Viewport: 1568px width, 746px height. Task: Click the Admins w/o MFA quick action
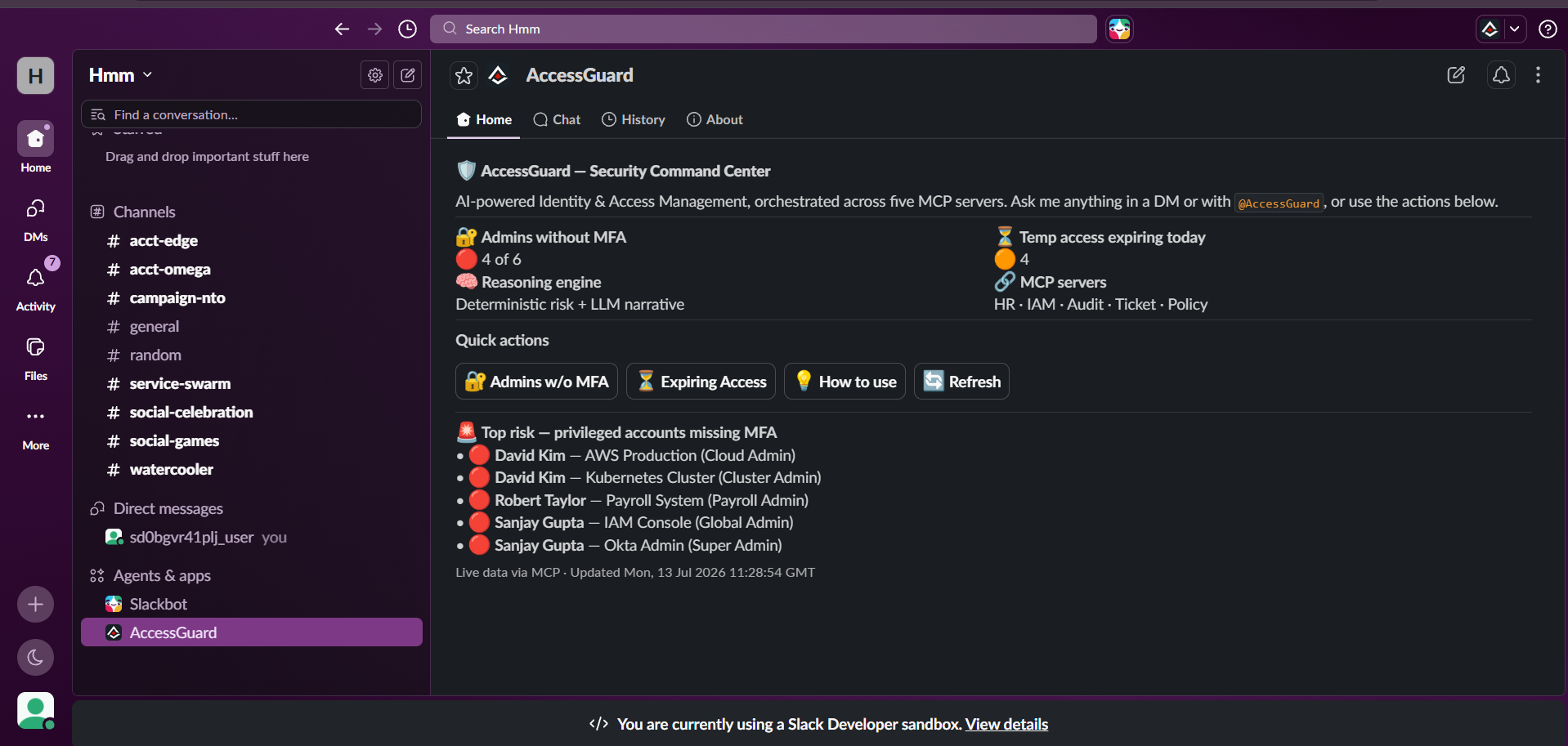tap(536, 382)
